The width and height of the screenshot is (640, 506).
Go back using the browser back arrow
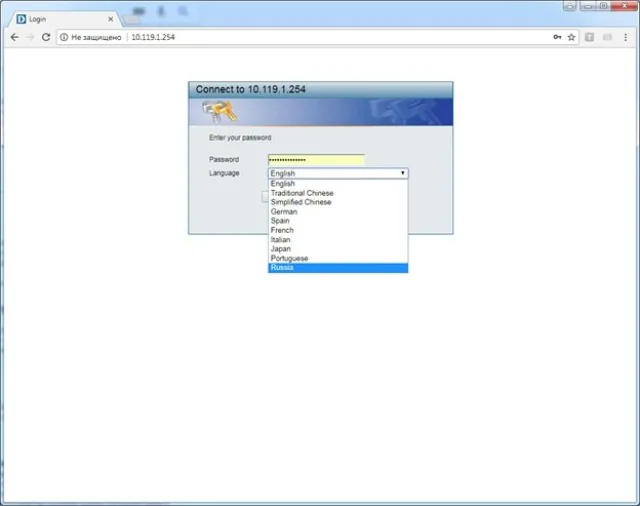(x=15, y=37)
